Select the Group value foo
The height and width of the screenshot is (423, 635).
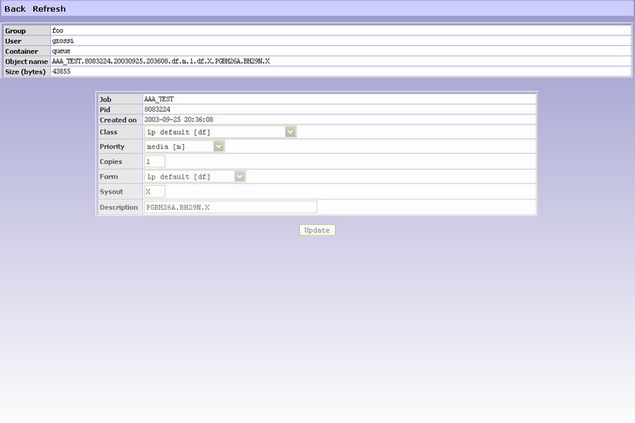58,31
